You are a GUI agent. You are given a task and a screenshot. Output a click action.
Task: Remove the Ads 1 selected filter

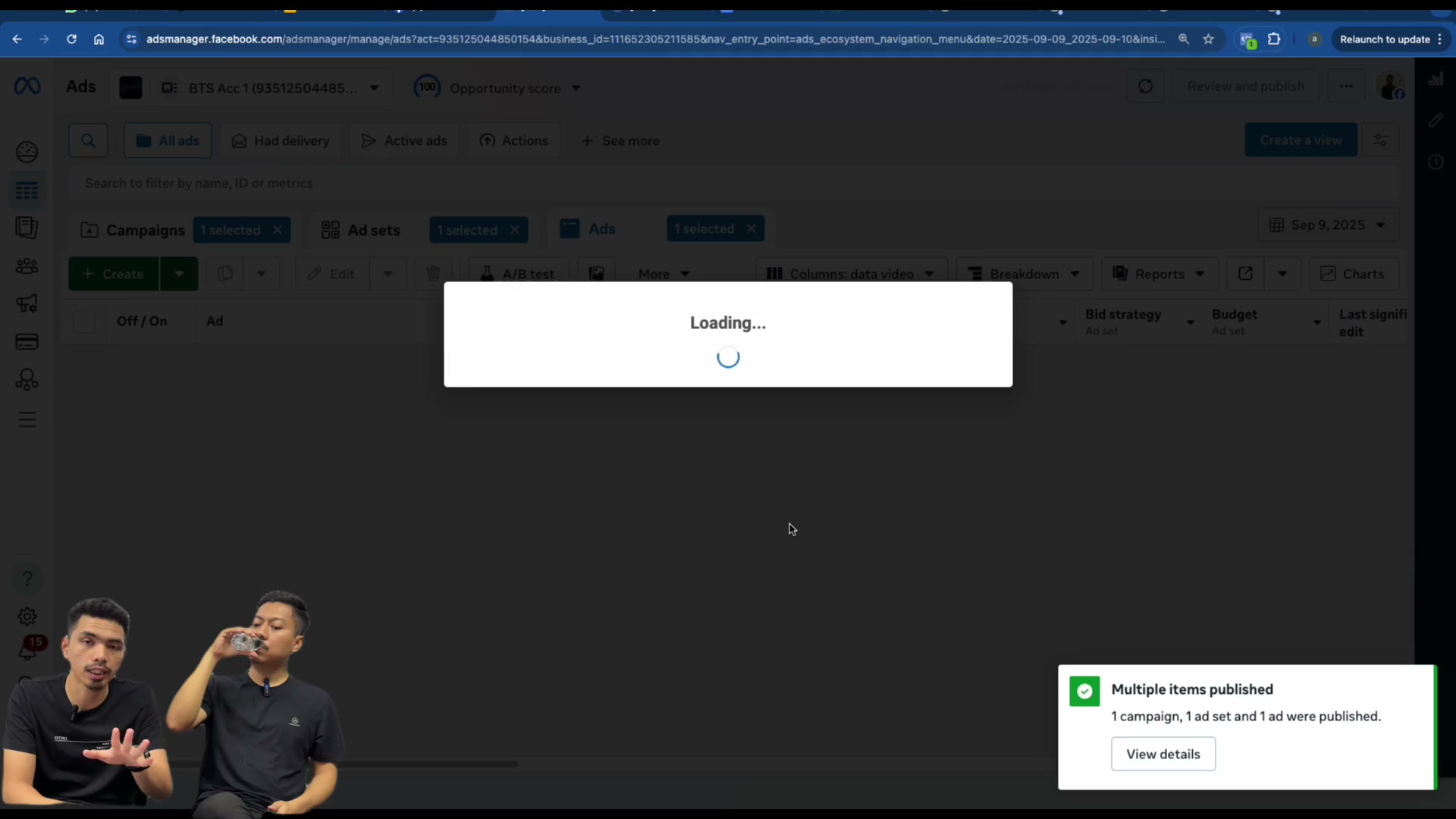pyautogui.click(x=752, y=228)
